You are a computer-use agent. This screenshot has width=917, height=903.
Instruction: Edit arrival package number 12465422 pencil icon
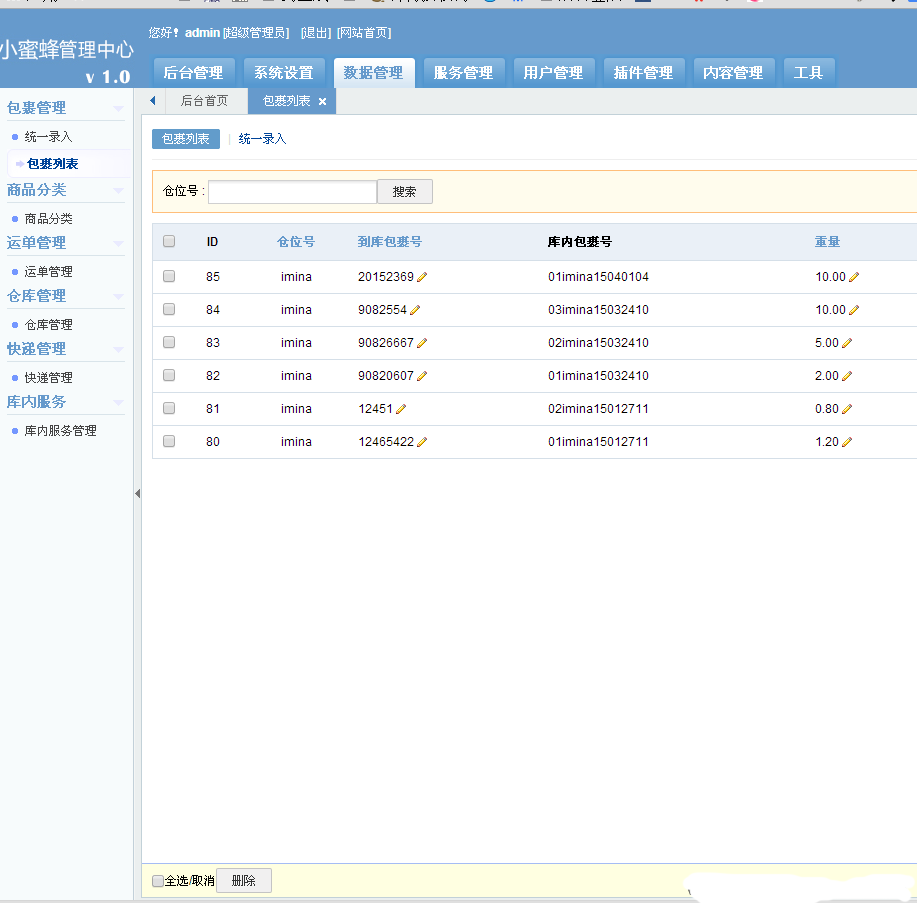(422, 442)
